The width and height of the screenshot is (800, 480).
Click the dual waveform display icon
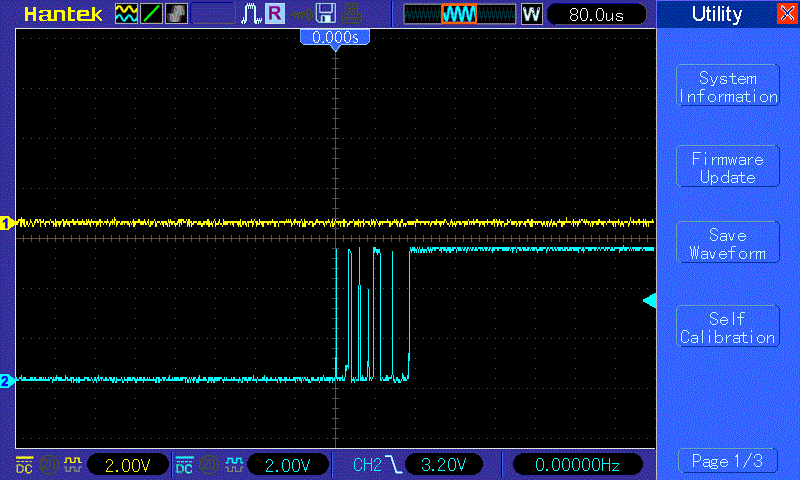126,14
